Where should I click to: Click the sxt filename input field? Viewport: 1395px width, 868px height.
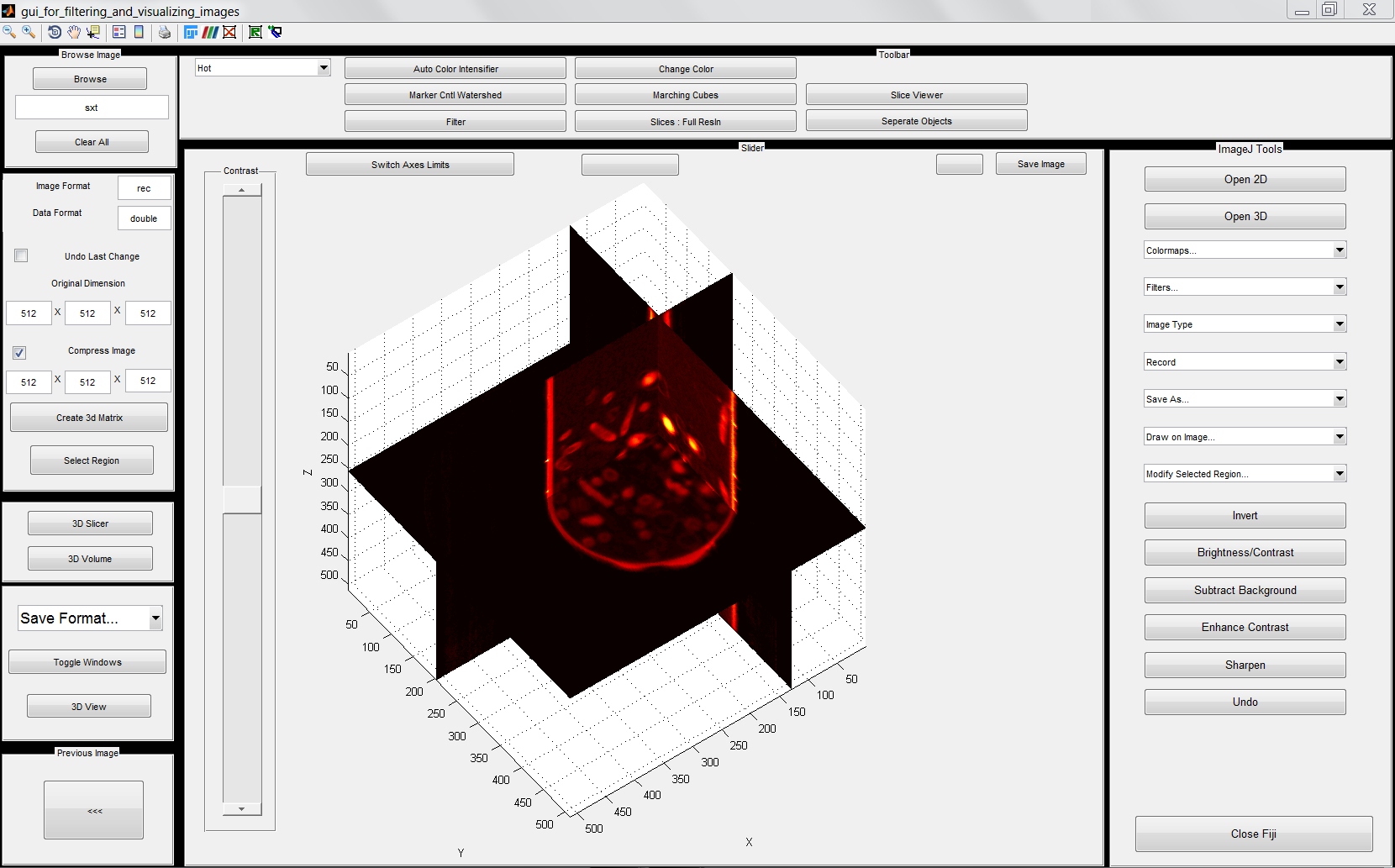(x=92, y=108)
